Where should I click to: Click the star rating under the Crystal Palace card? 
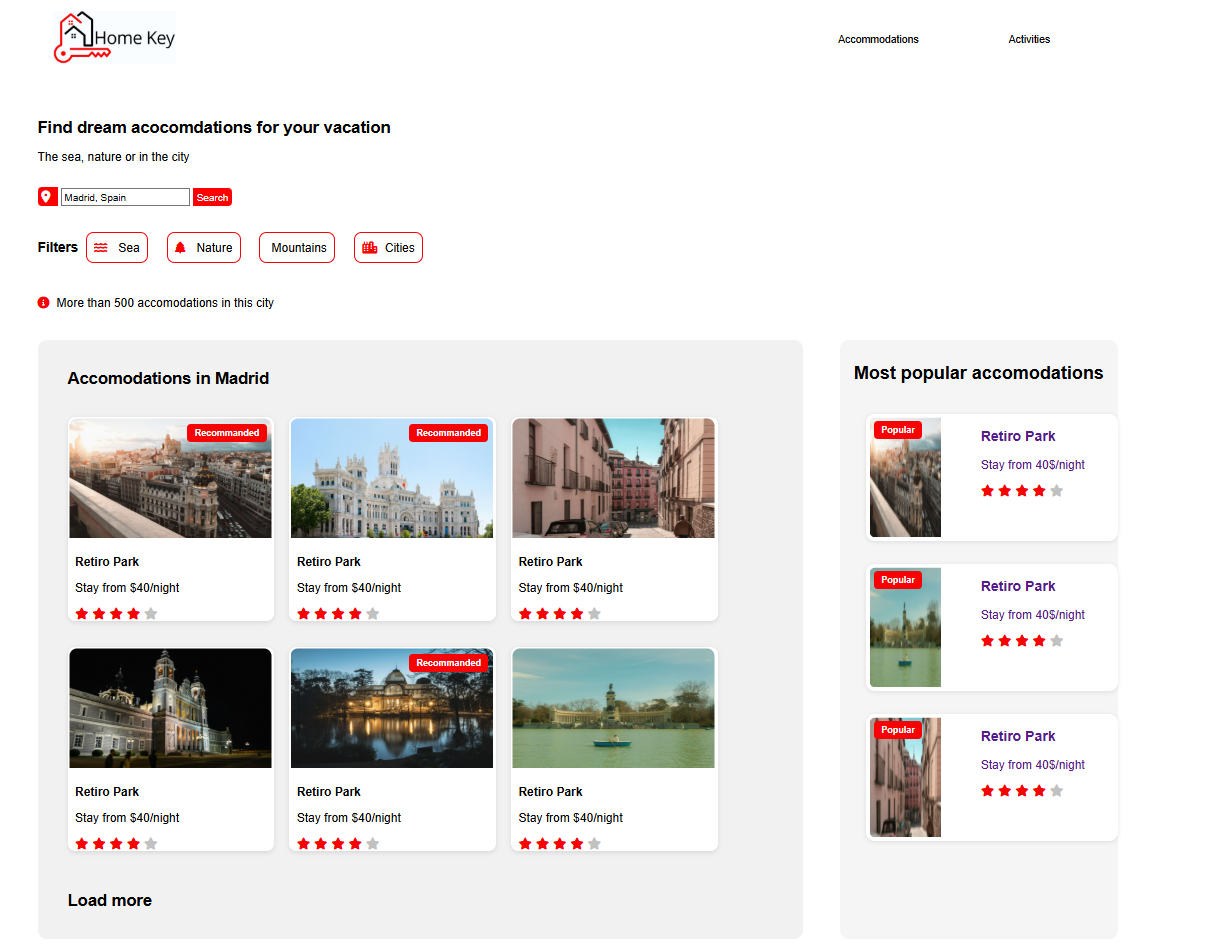coord(338,844)
